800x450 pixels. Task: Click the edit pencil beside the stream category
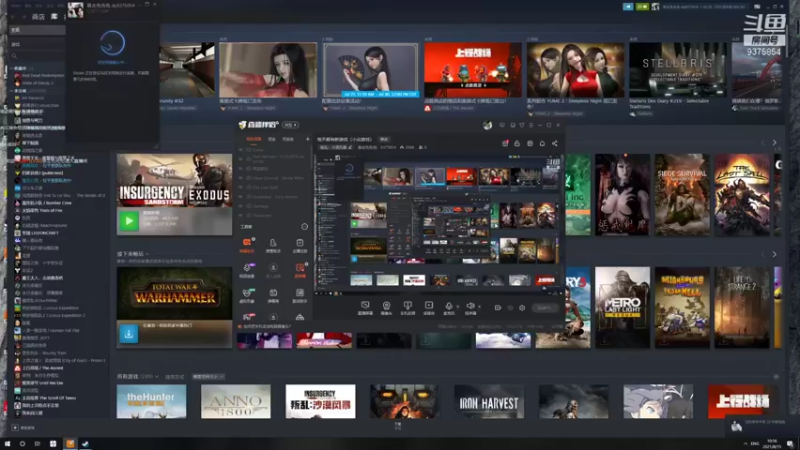[350, 147]
